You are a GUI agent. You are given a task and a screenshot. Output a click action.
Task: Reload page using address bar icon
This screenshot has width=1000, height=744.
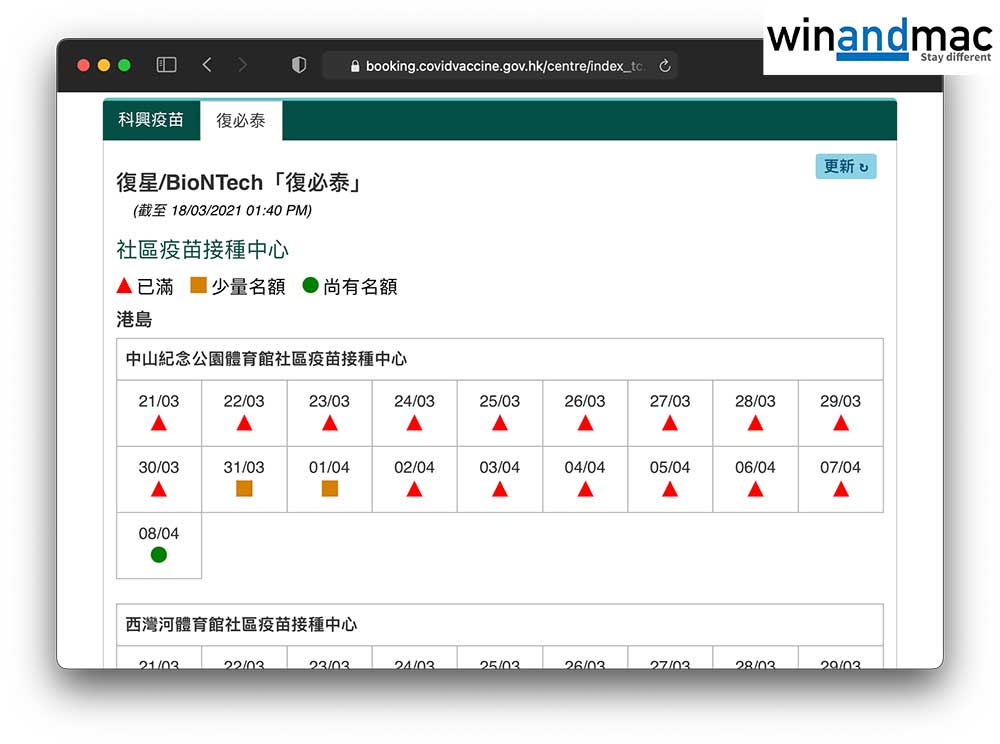coord(665,66)
